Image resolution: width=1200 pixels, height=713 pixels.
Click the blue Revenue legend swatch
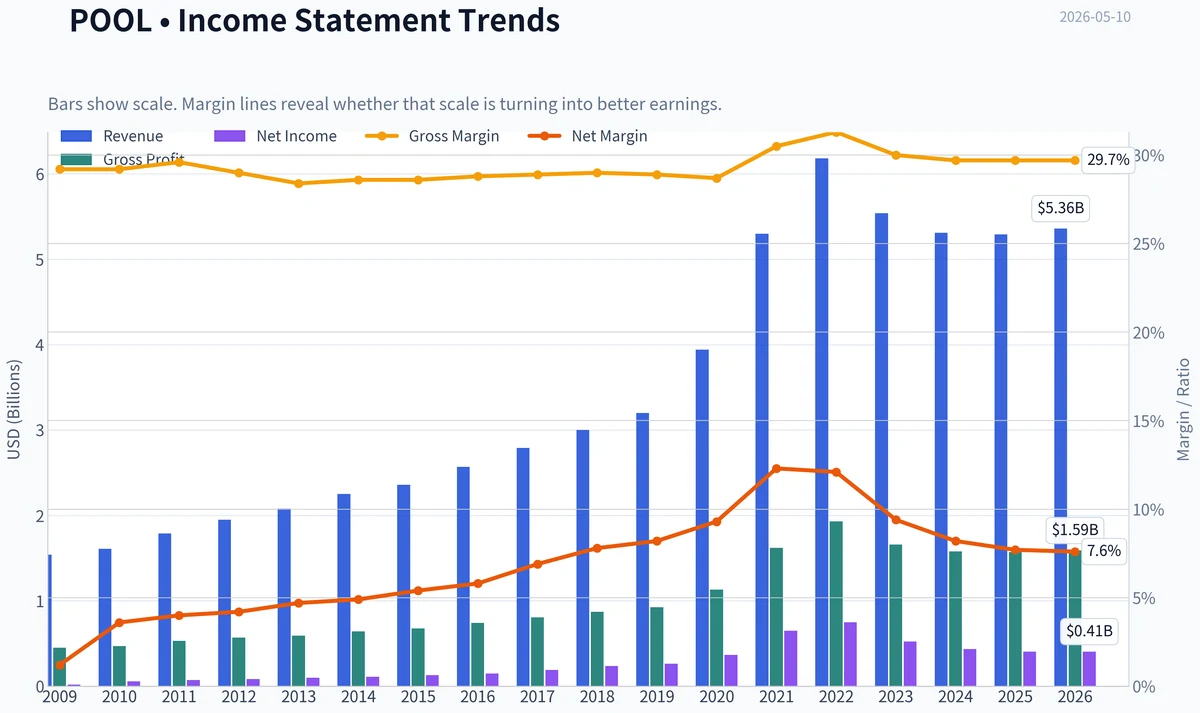point(76,136)
